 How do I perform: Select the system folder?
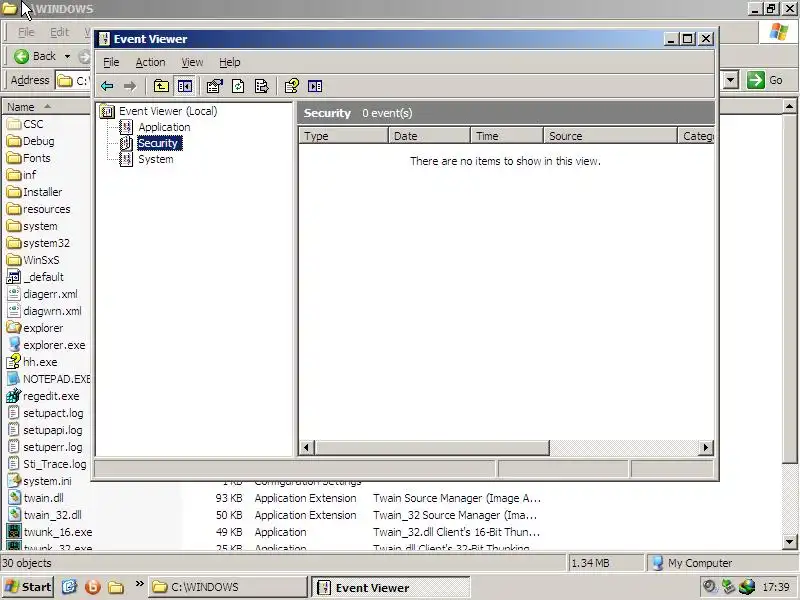40,226
